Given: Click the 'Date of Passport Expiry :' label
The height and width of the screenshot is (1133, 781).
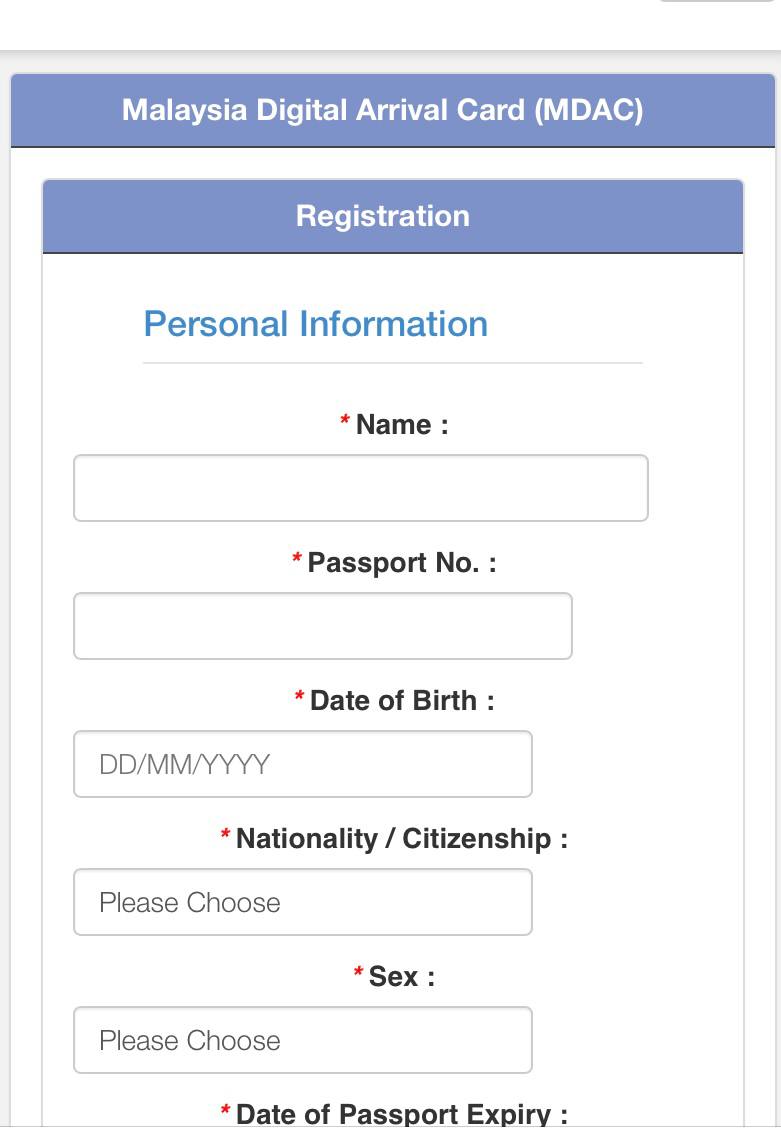Looking at the screenshot, I should tap(402, 1114).
